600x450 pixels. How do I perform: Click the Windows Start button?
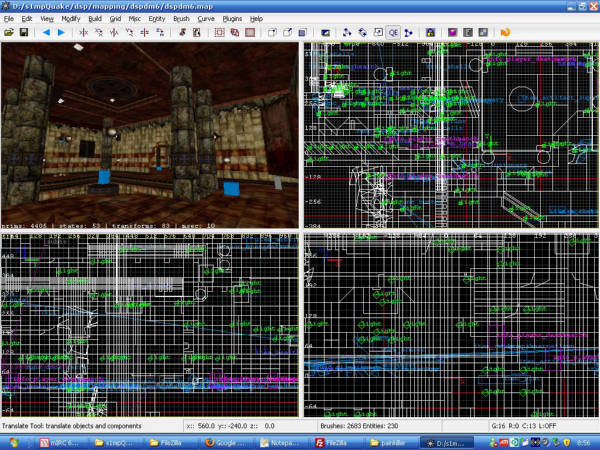[14, 443]
